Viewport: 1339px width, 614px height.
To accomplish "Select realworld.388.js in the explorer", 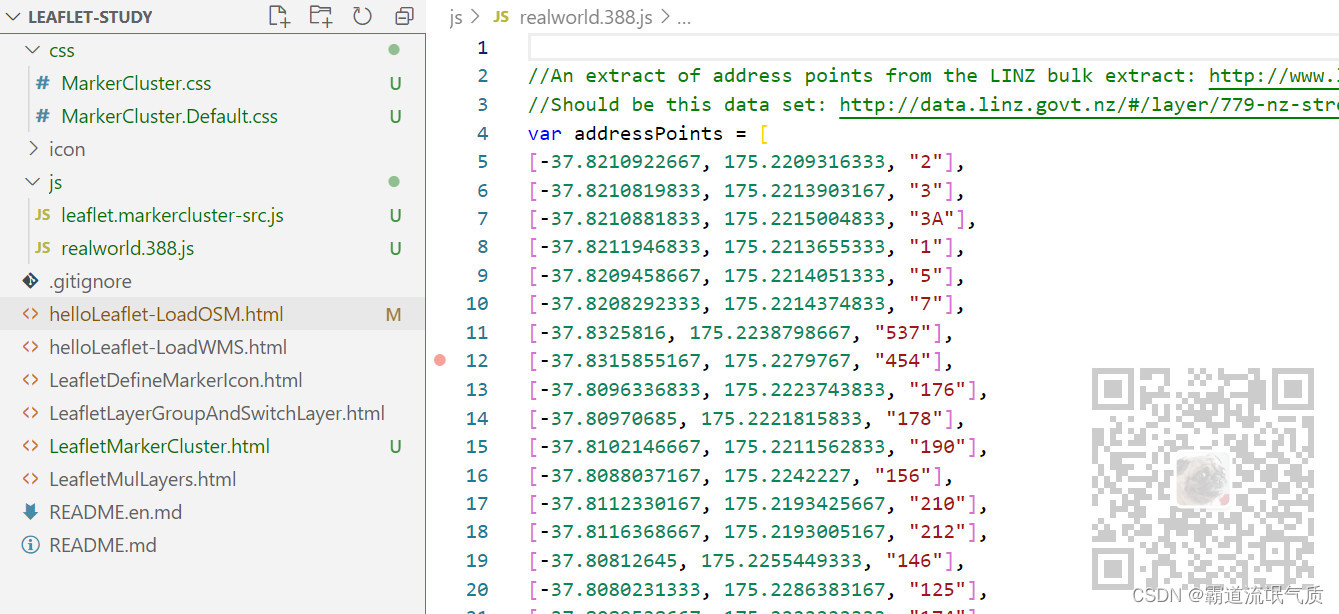I will (x=127, y=248).
